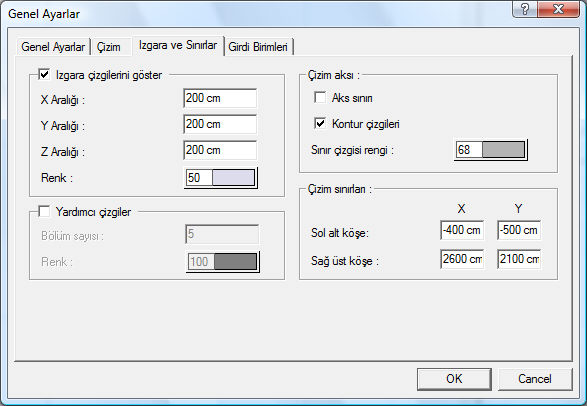Confirm settings with the OK button
This screenshot has width=587, height=406.
coord(454,379)
